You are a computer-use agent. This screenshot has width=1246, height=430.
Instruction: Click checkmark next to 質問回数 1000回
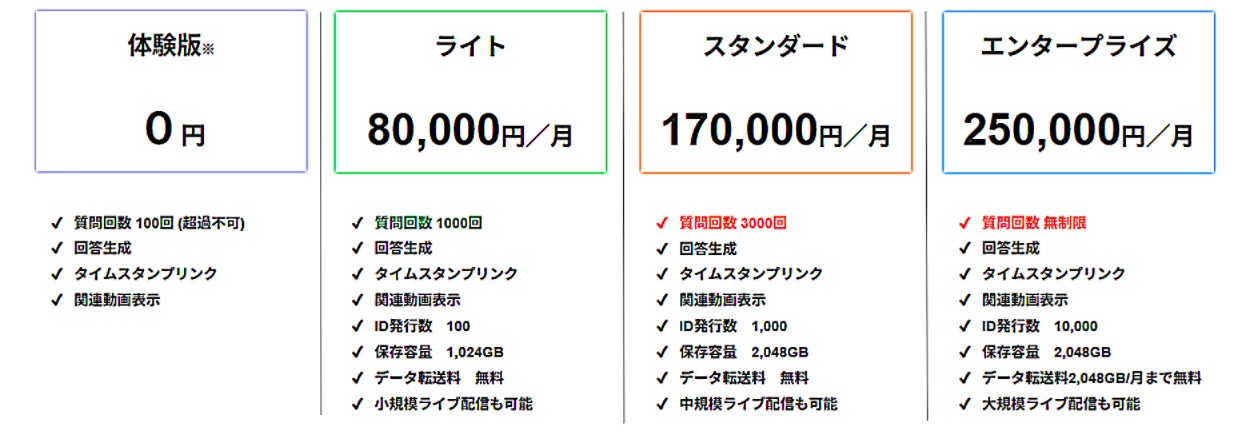(x=357, y=222)
